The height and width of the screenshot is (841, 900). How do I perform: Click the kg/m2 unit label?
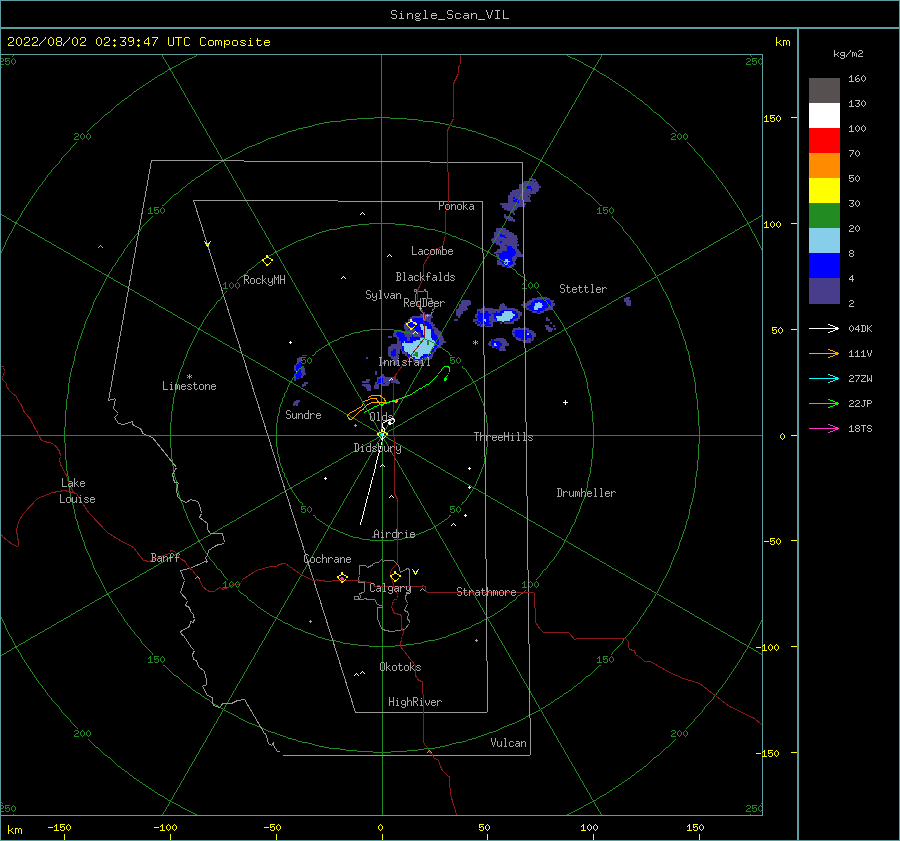[x=848, y=54]
